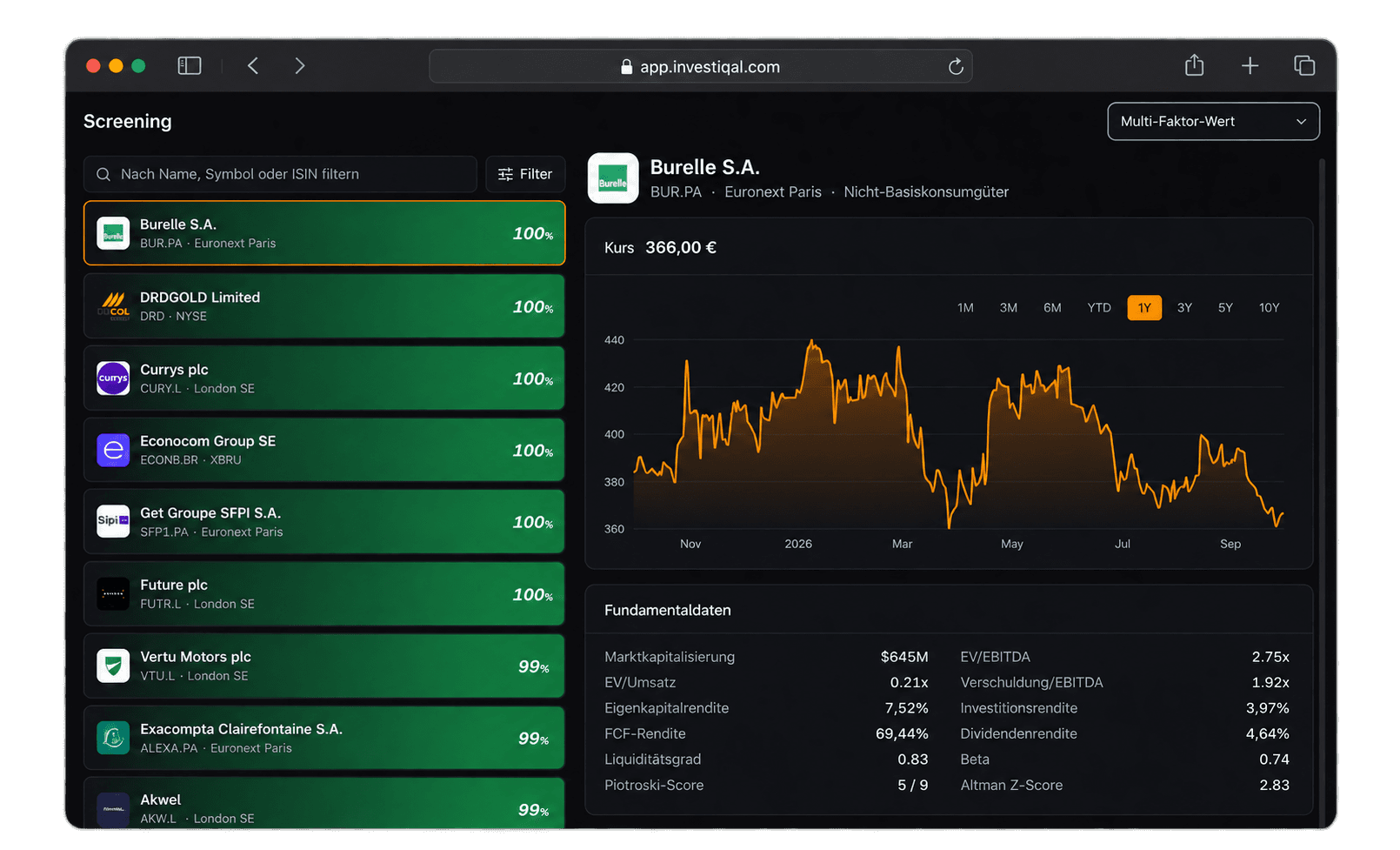Viewport: 1400px width, 850px height.
Task: Click the Get Groupe SFPI logo
Action: 113,522
